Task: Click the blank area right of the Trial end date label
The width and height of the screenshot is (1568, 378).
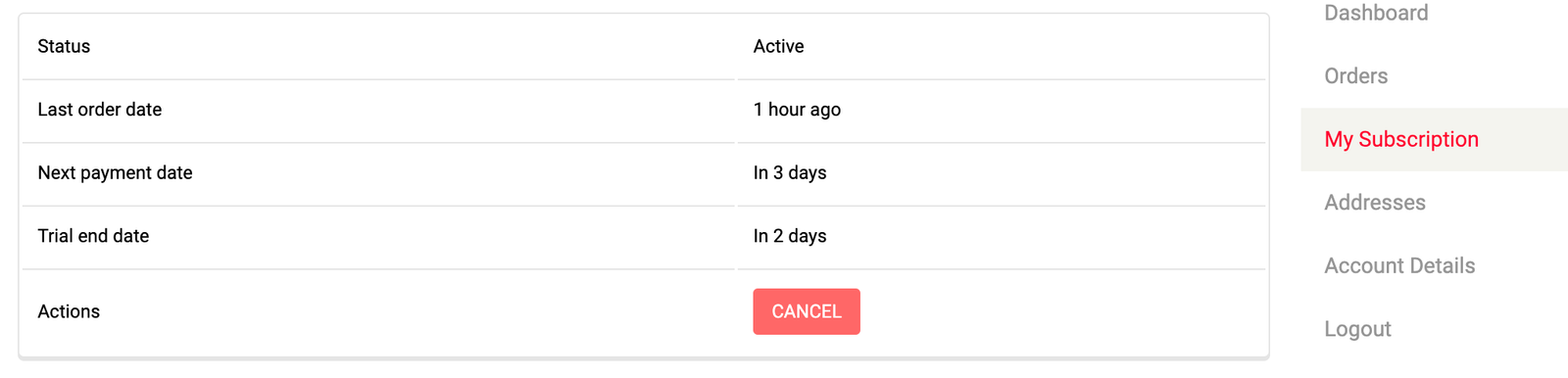Action: click(441, 236)
